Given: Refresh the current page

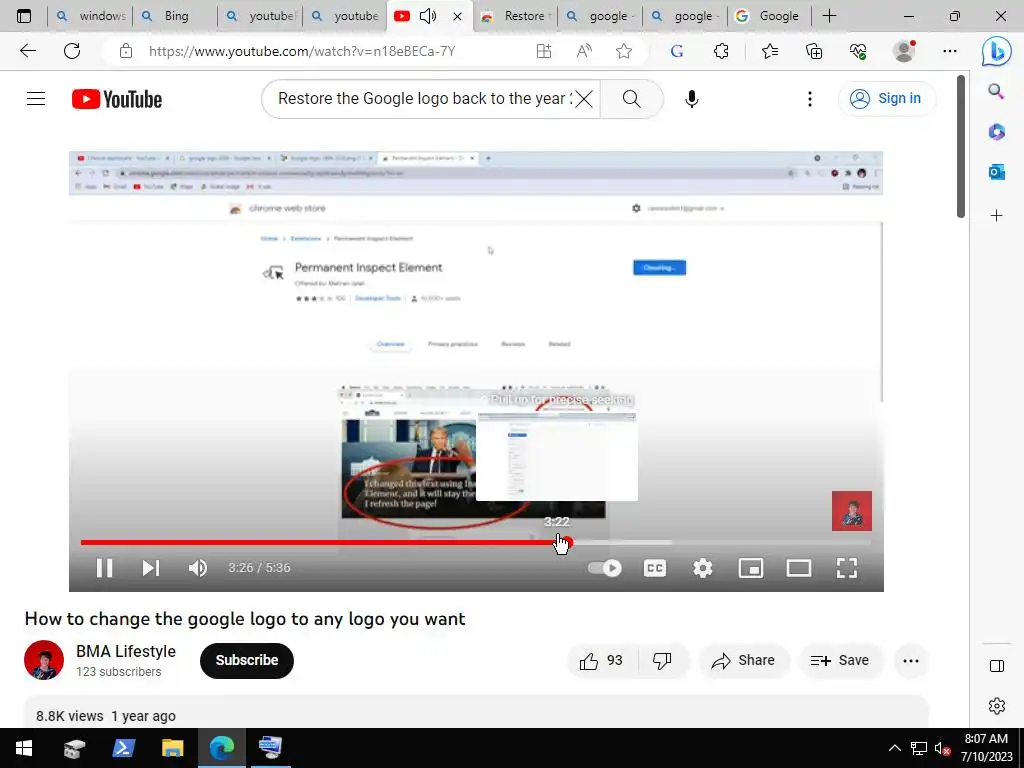Looking at the screenshot, I should 72,51.
